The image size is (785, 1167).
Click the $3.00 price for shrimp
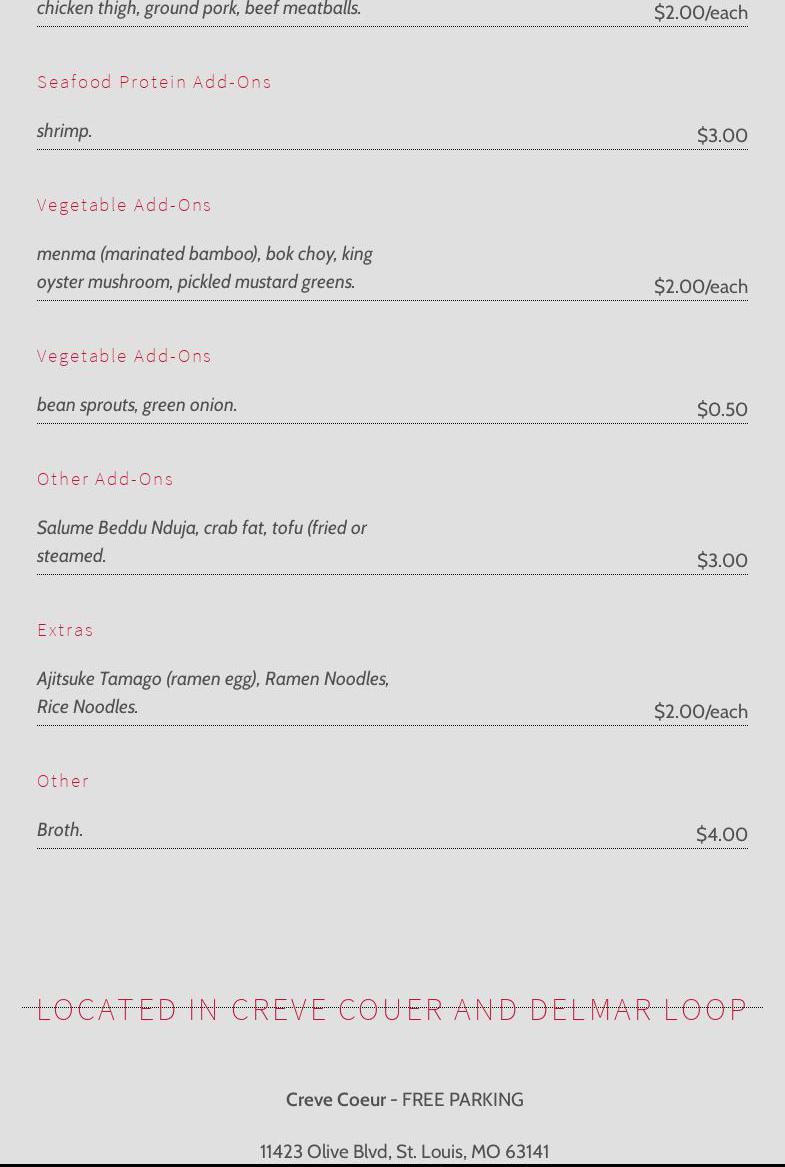[722, 135]
